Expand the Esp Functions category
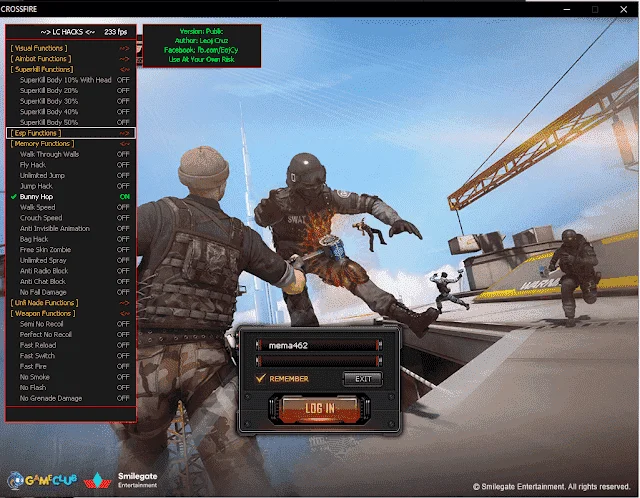The width and height of the screenshot is (640, 498). pos(71,133)
